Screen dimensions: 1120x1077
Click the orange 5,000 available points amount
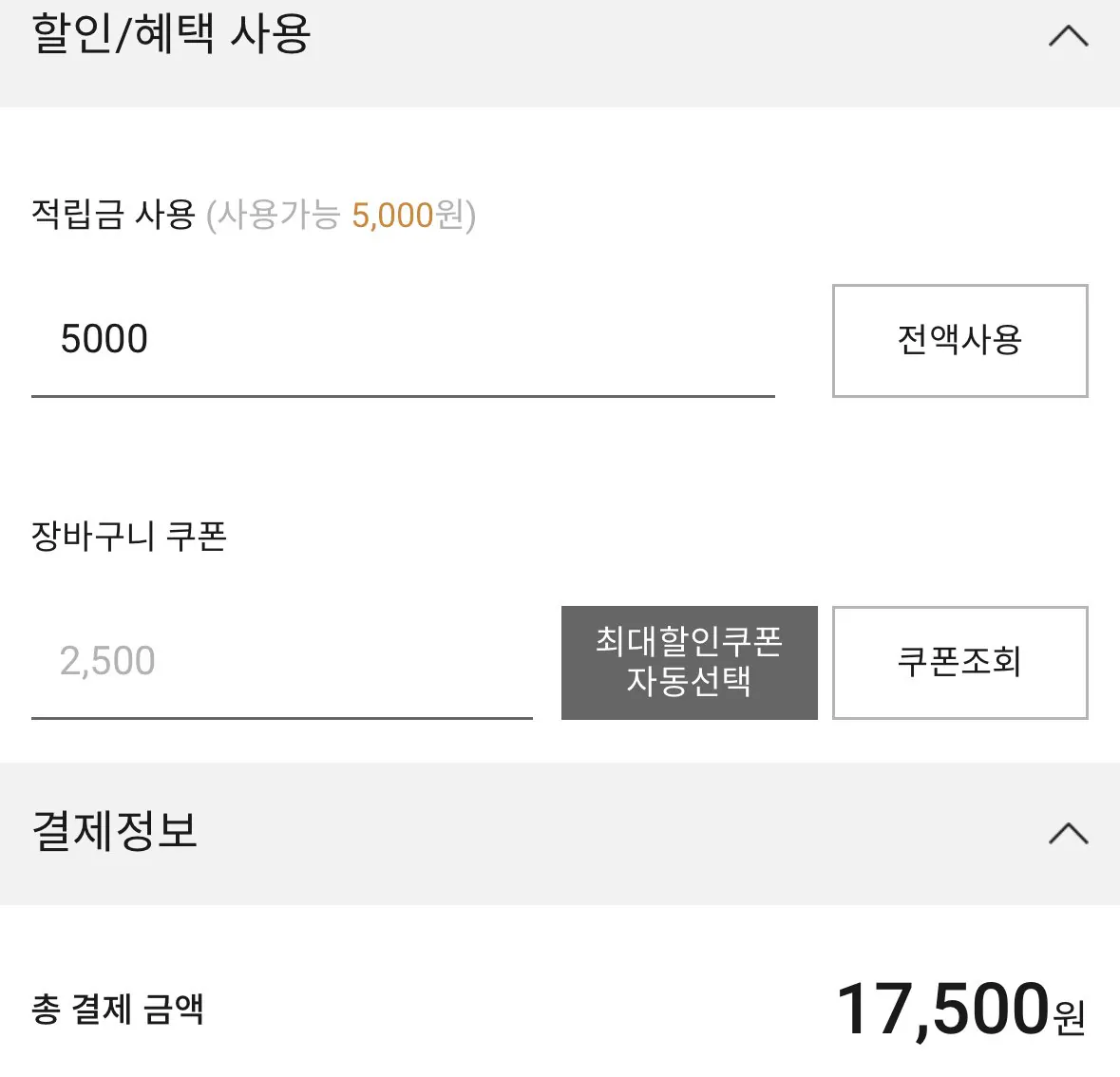click(392, 216)
